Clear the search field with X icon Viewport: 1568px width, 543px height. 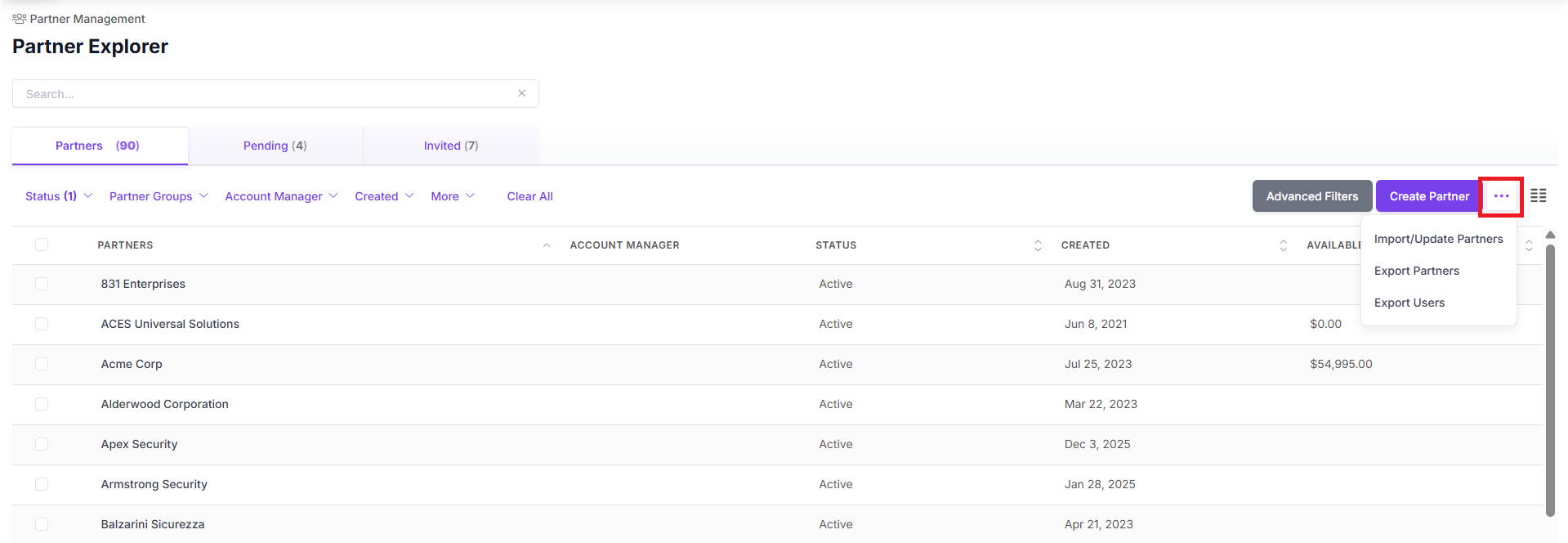coord(521,93)
